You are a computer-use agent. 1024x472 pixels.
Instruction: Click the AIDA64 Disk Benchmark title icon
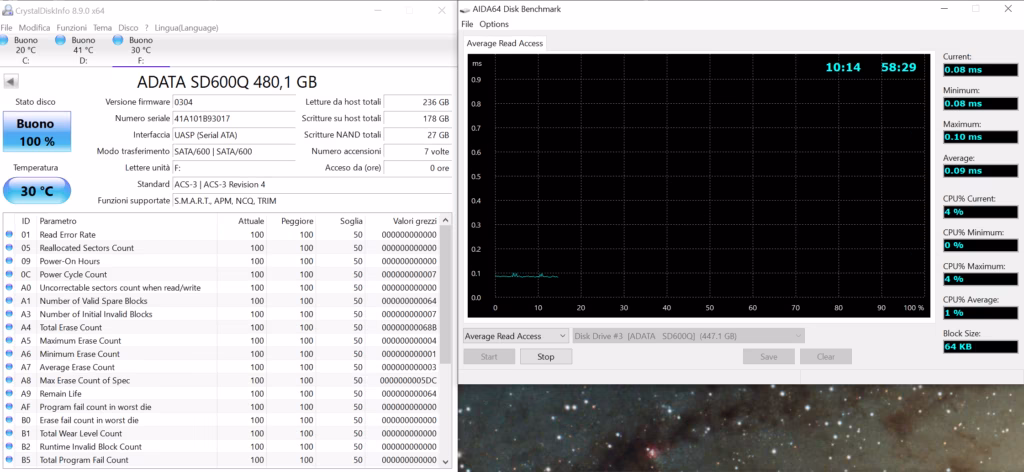(x=466, y=9)
